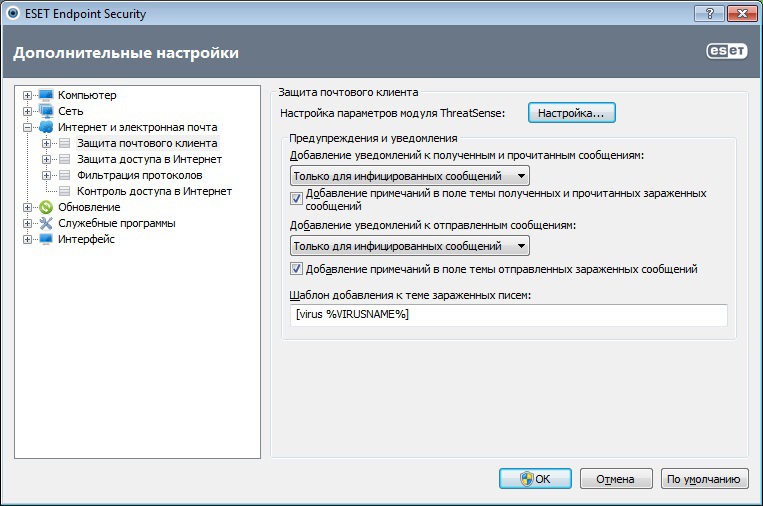The width and height of the screenshot is (763, 506).
Task: Open received and read messages notification dropdown
Action: pyautogui.click(x=409, y=176)
